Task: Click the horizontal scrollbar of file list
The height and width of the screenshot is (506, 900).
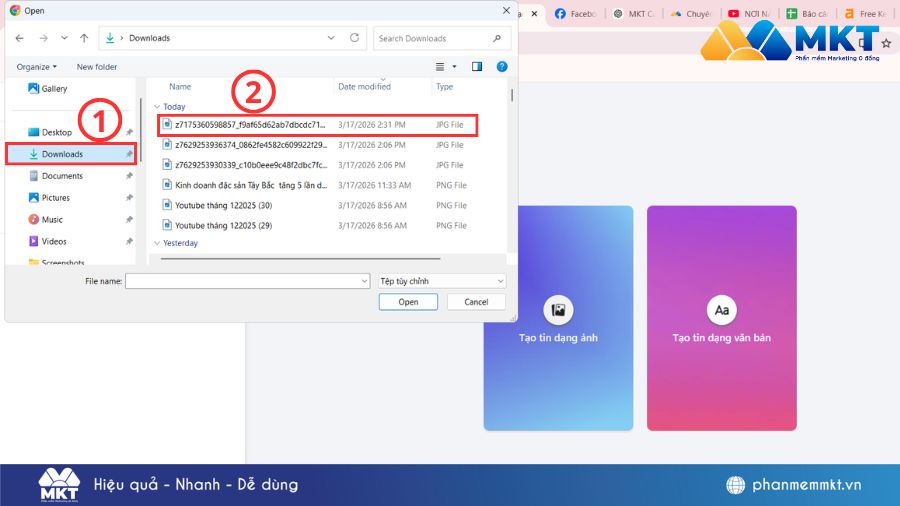Action: pyautogui.click(x=300, y=259)
